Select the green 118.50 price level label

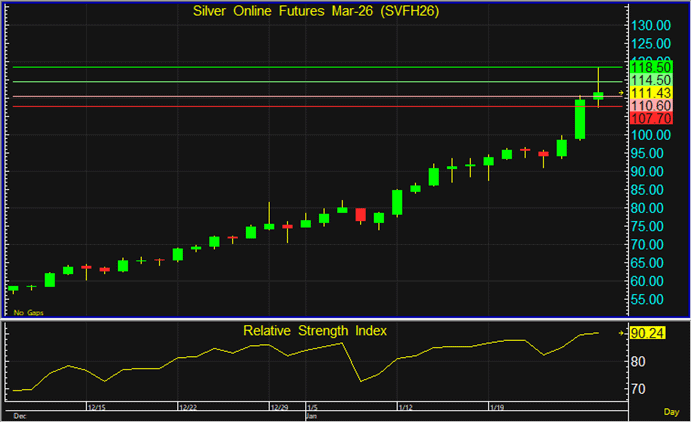tap(650, 67)
